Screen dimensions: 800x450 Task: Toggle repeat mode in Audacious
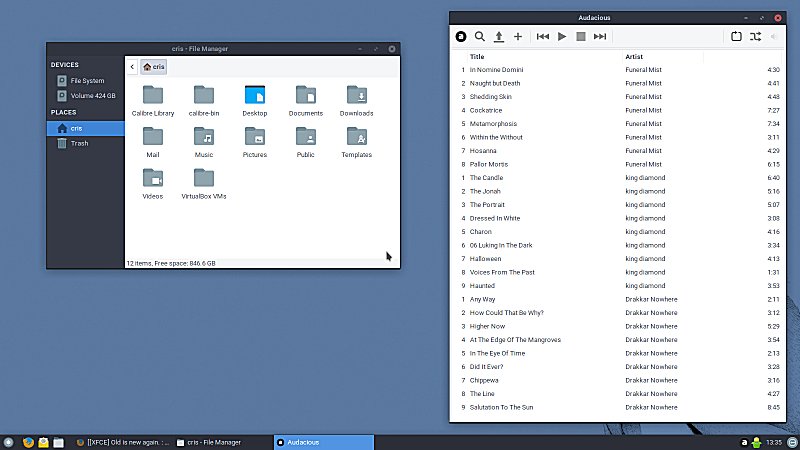(x=735, y=36)
